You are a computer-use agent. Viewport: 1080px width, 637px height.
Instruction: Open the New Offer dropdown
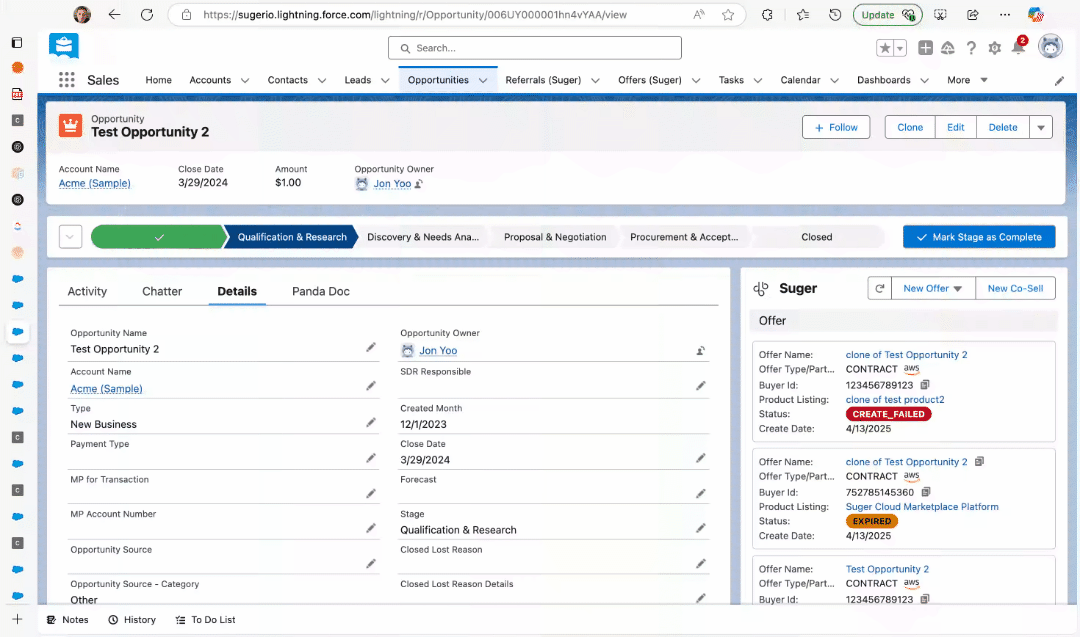(933, 289)
